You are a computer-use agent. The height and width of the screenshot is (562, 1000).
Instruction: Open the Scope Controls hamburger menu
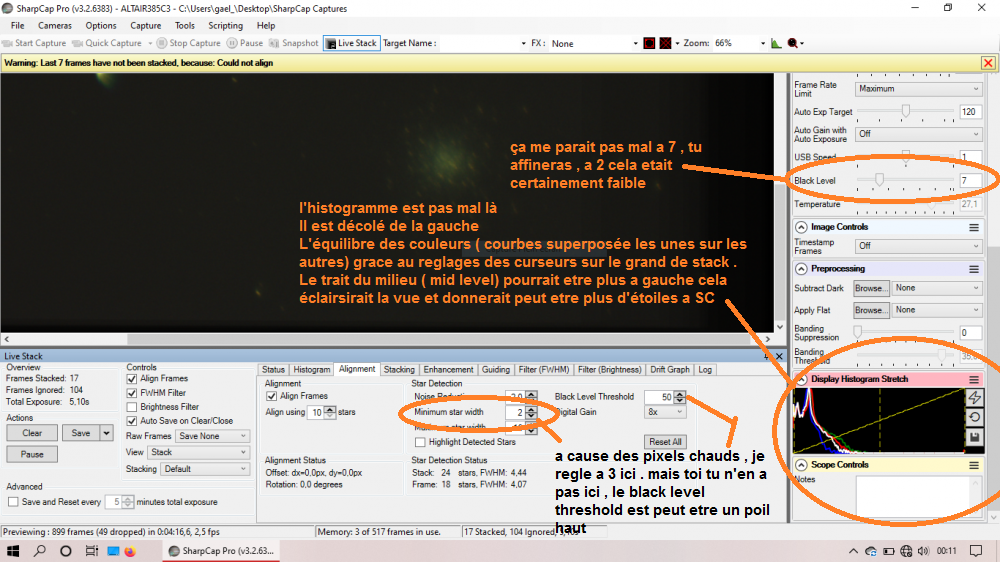(974, 466)
